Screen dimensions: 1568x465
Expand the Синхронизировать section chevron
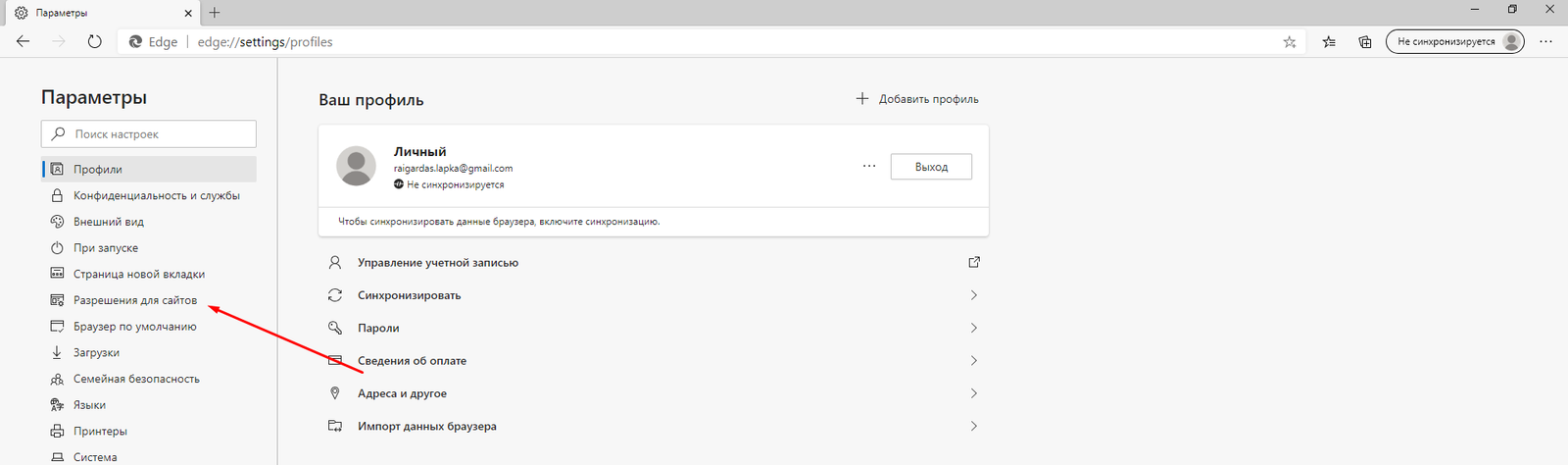point(973,295)
